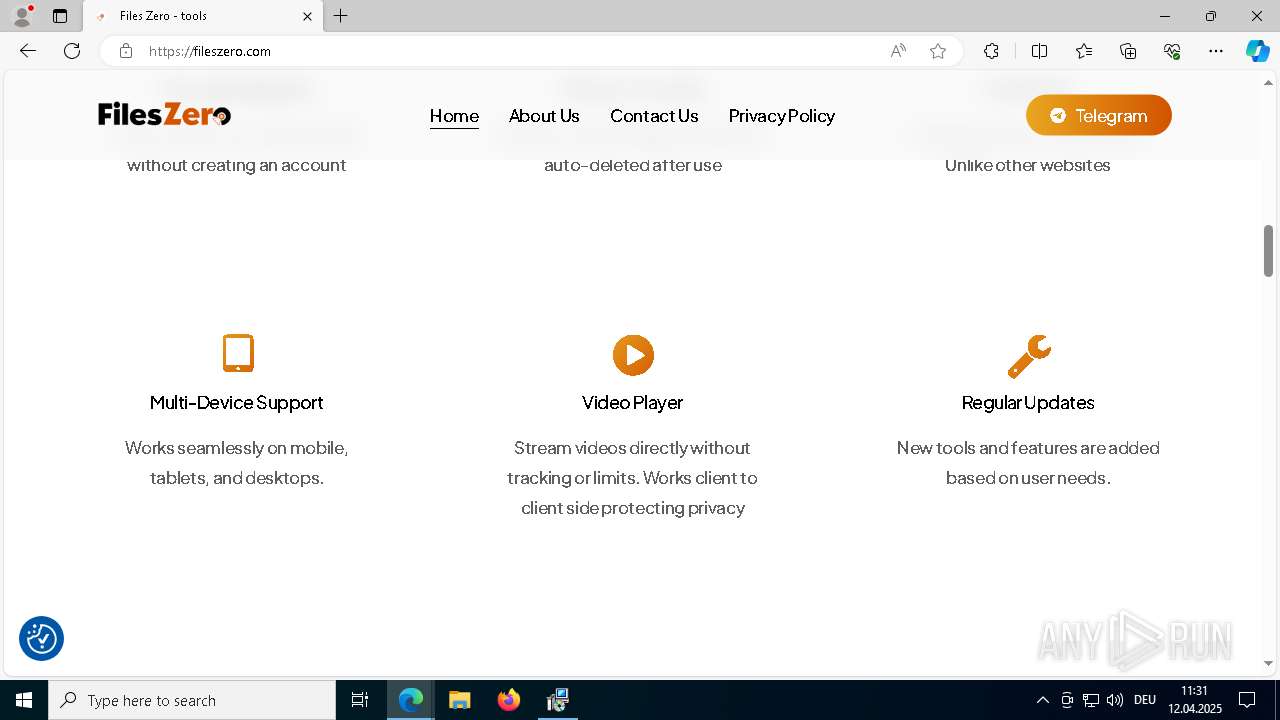
Task: Switch the DEU input language
Action: tap(1145, 700)
